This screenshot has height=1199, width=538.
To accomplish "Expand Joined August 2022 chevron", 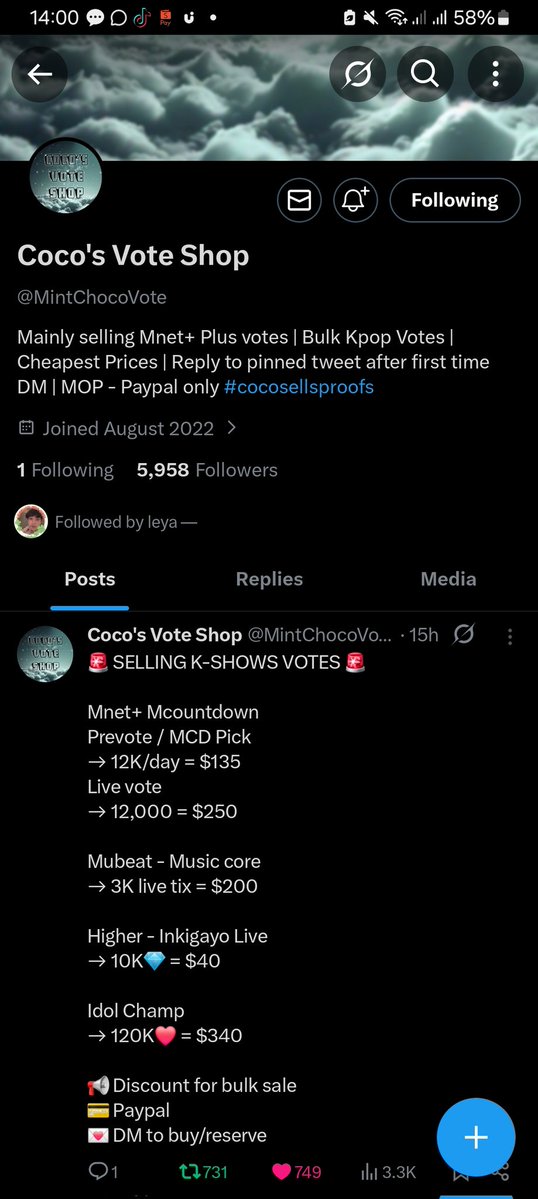I will (232, 428).
